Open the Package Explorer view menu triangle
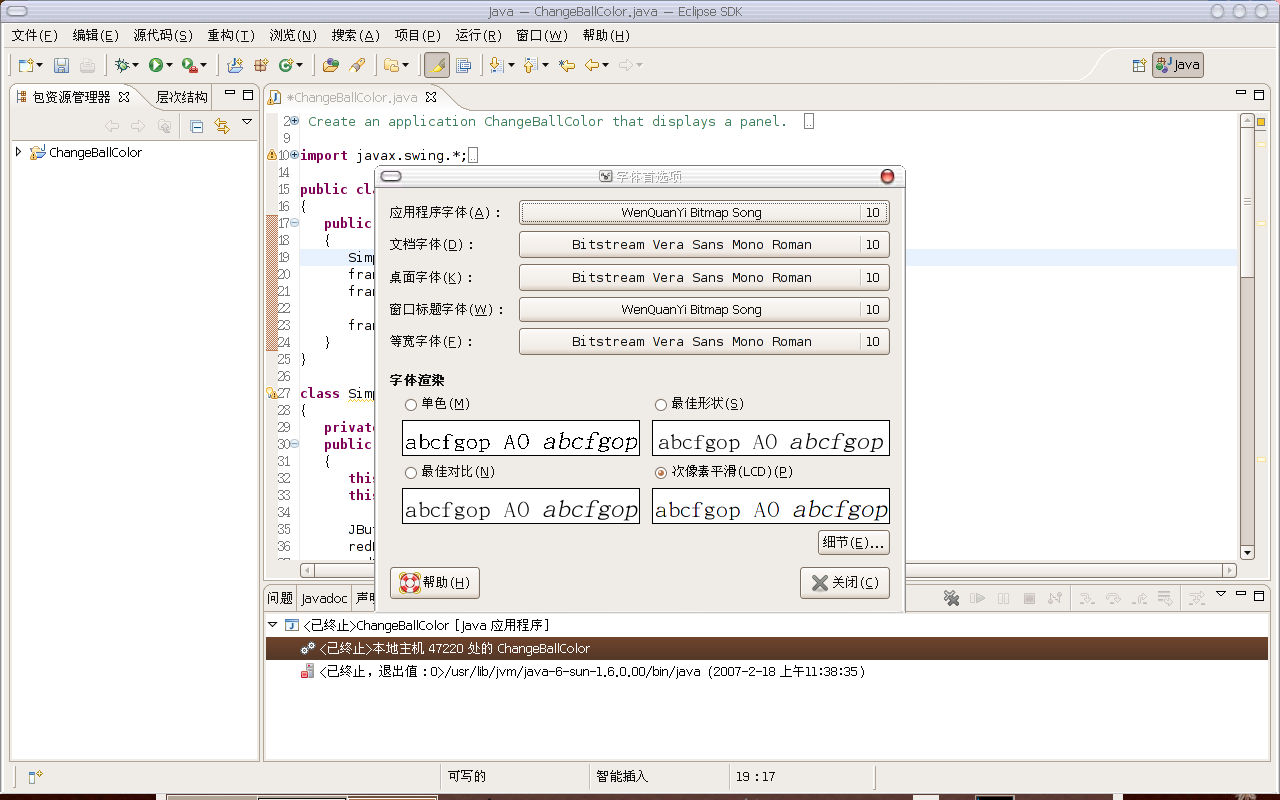This screenshot has width=1280, height=800. 247,123
